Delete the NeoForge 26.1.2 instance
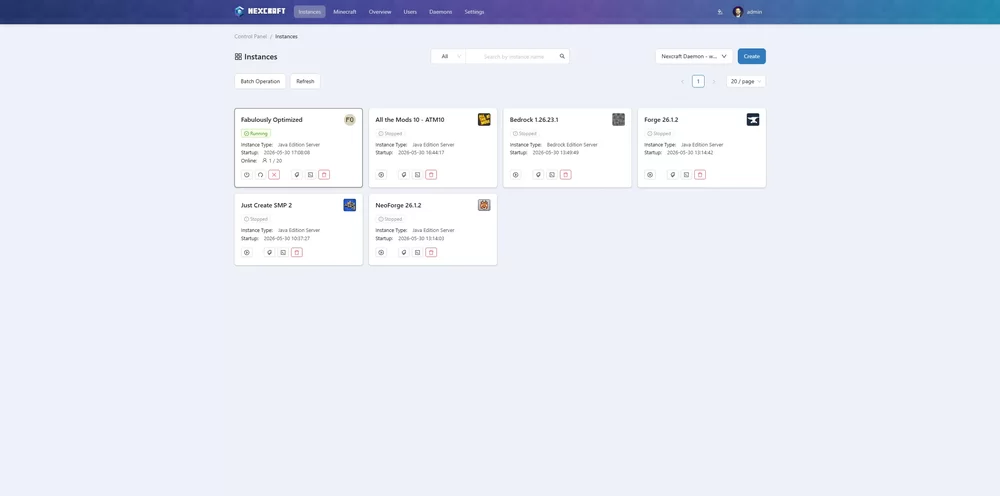The width and height of the screenshot is (1000, 496). (x=431, y=252)
